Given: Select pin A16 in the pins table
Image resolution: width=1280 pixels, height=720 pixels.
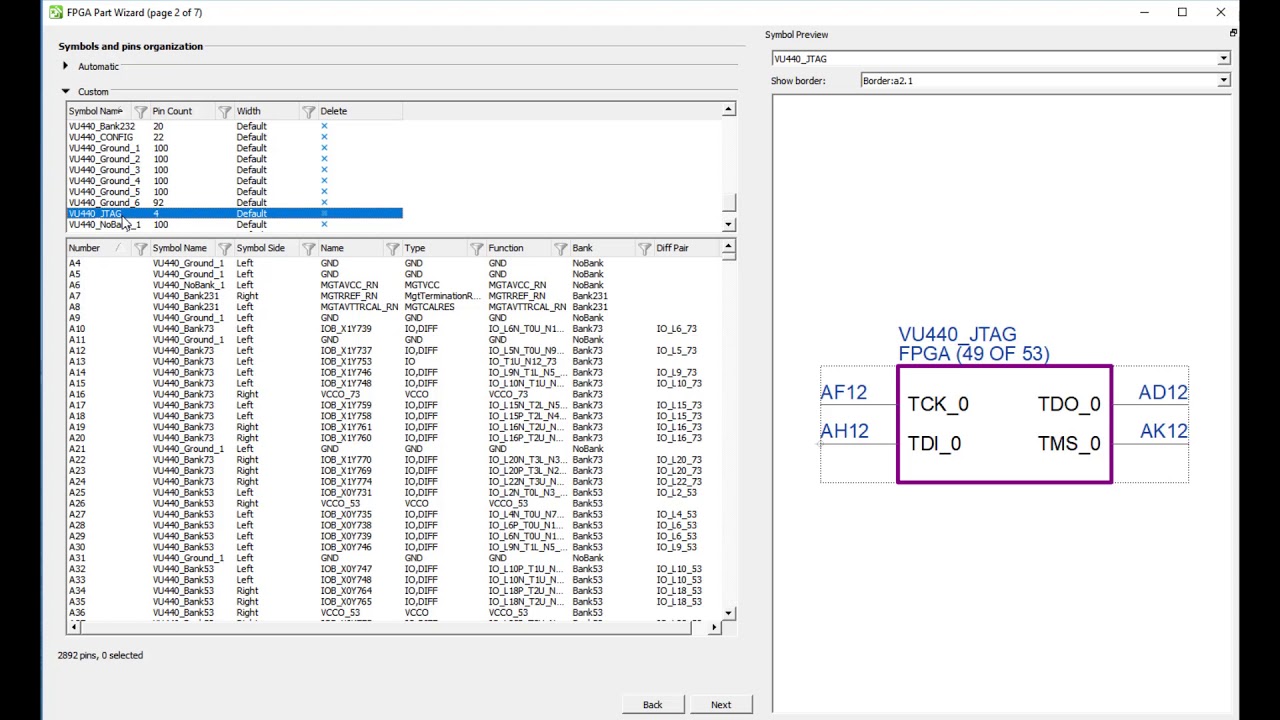Looking at the screenshot, I should pos(77,394).
